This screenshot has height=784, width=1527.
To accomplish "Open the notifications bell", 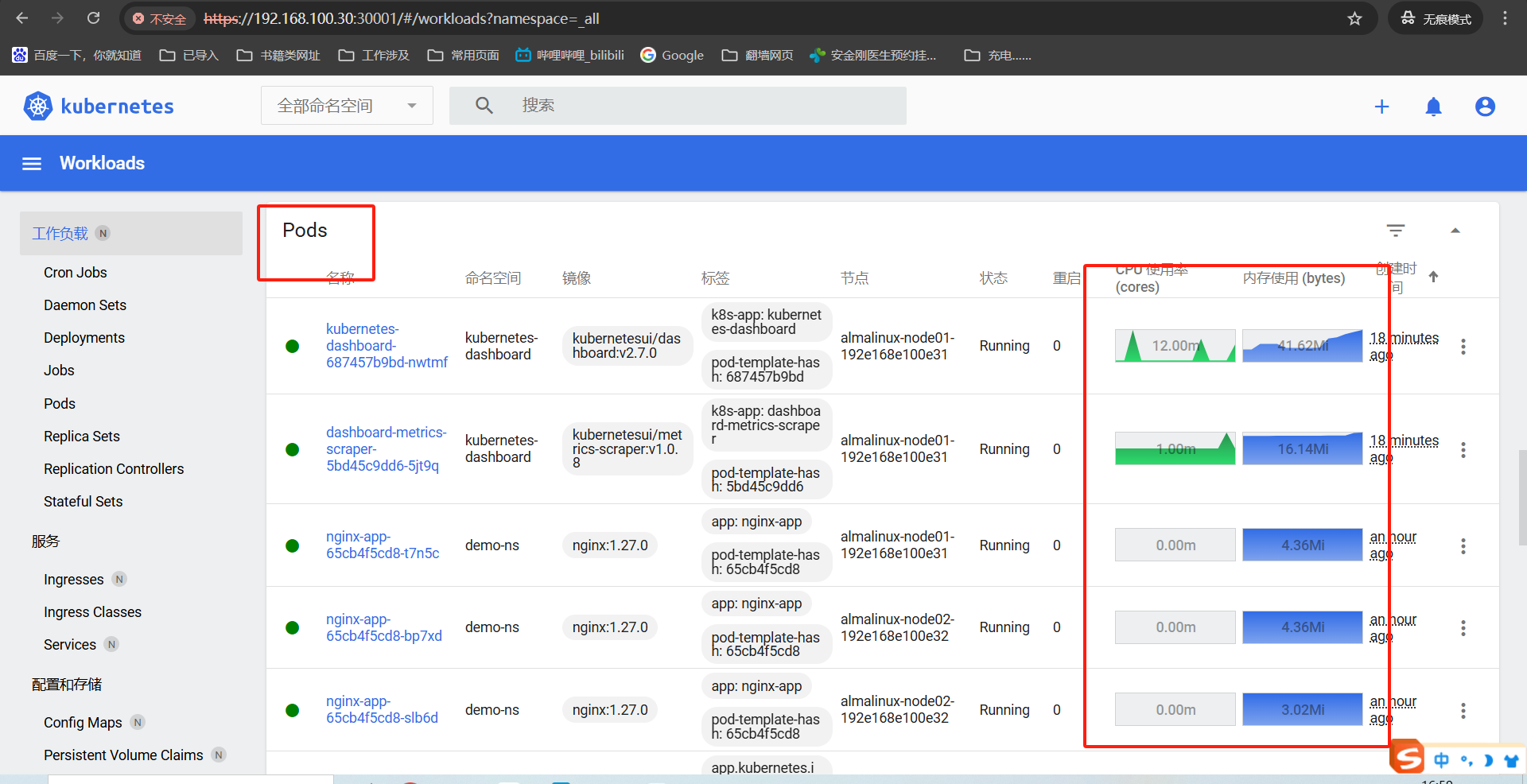I will 1433,107.
